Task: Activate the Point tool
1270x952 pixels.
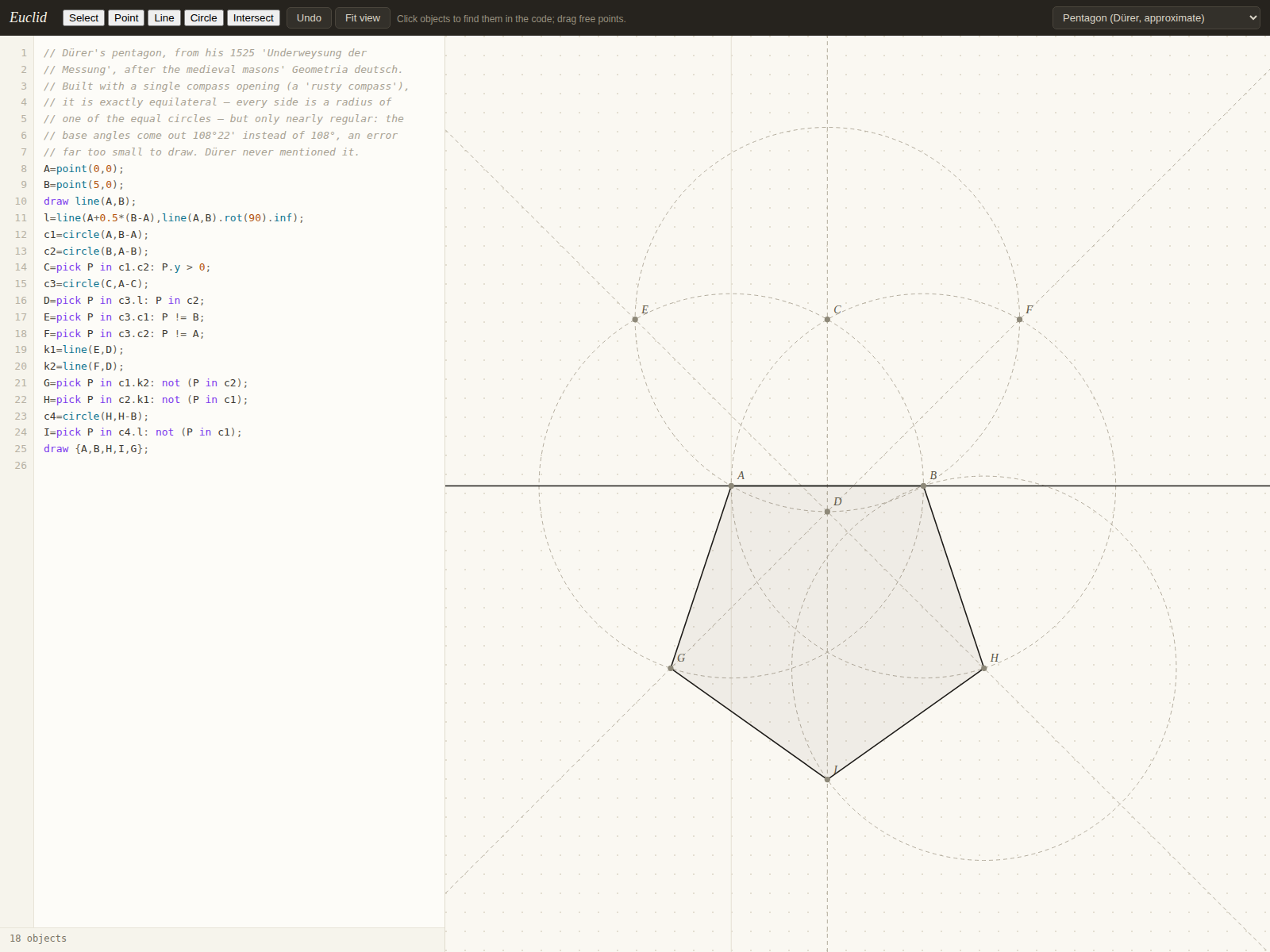Action: click(x=126, y=17)
